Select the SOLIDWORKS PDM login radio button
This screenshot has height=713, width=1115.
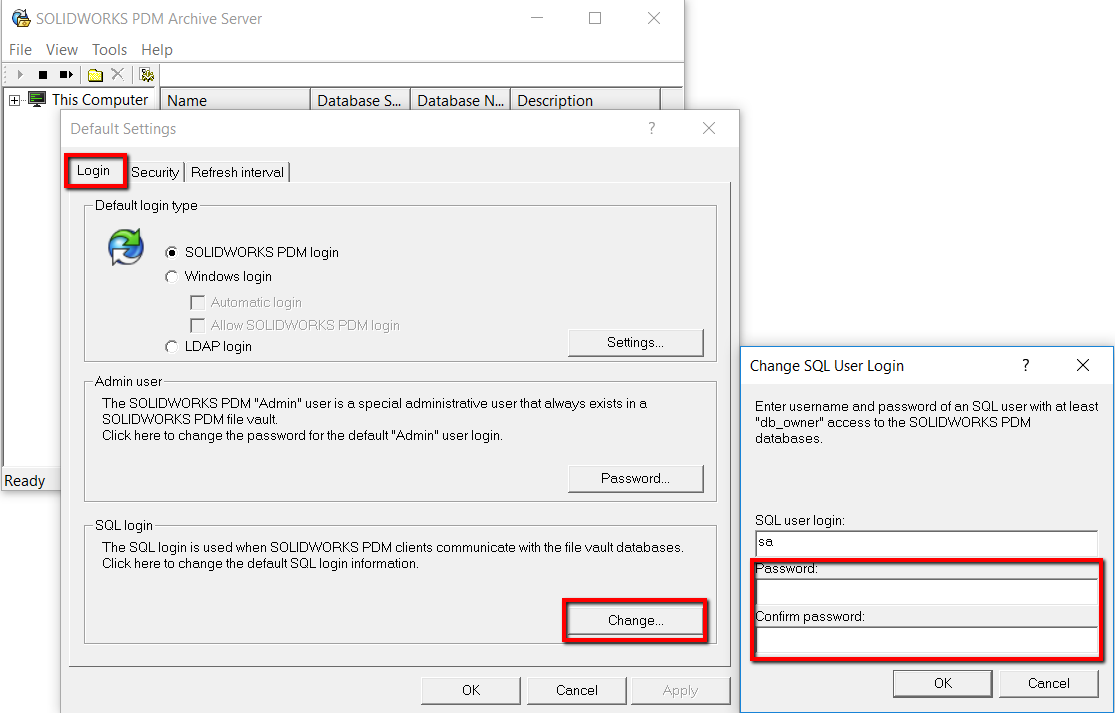click(x=171, y=252)
